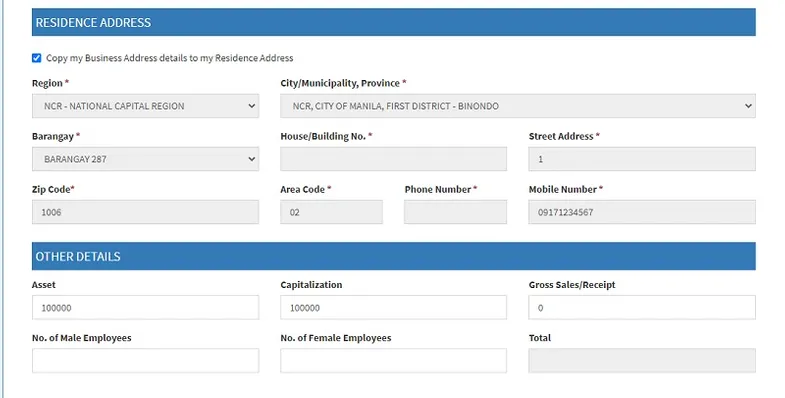
Task: Expand City/Municipality, Province dropdown
Action: point(518,106)
